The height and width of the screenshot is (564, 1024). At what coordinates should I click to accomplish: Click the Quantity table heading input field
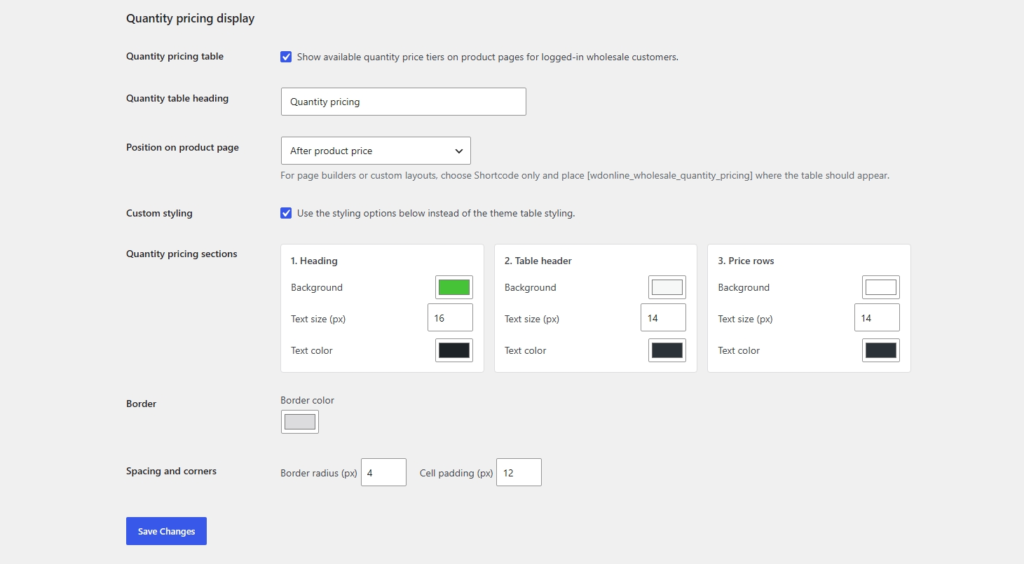(404, 102)
